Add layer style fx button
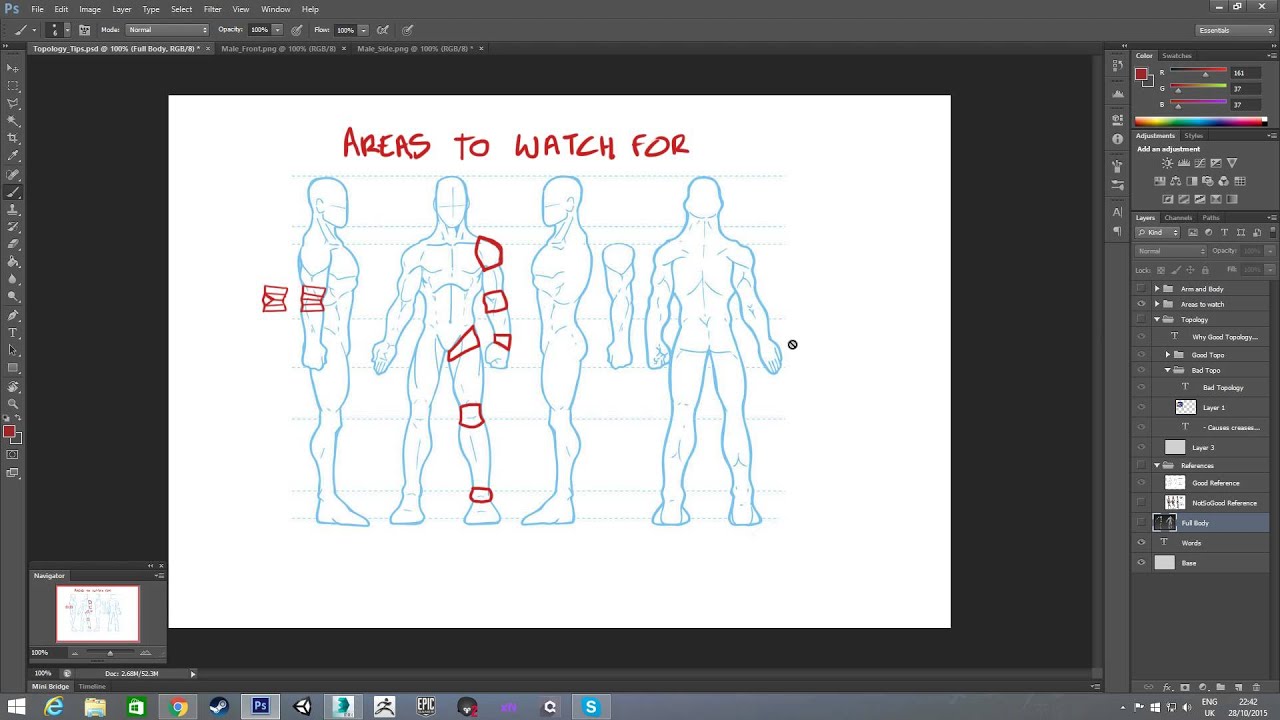This screenshot has width=1280, height=720. tap(1166, 687)
